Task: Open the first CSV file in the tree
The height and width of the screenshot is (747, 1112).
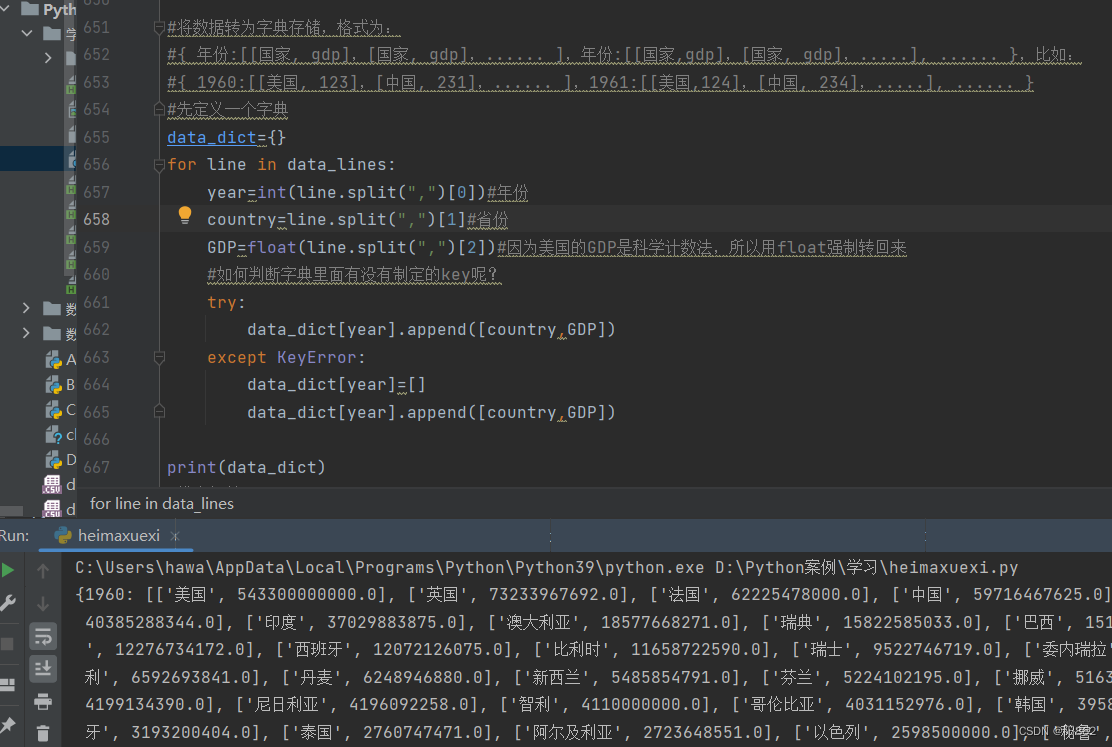Action: (x=60, y=485)
